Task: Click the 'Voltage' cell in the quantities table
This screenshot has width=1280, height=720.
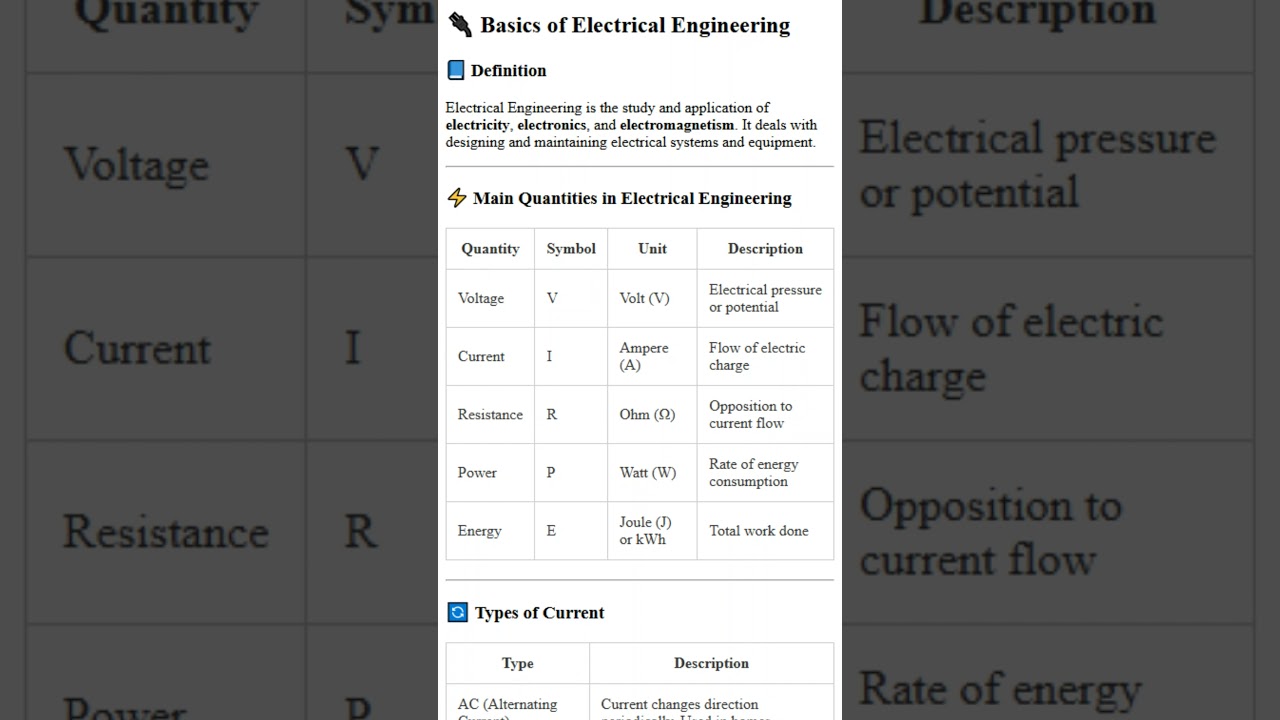Action: coord(481,298)
